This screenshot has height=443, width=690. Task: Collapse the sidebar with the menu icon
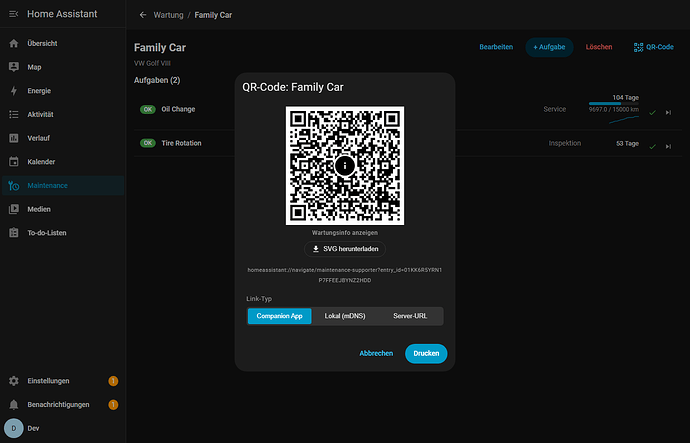click(x=14, y=14)
